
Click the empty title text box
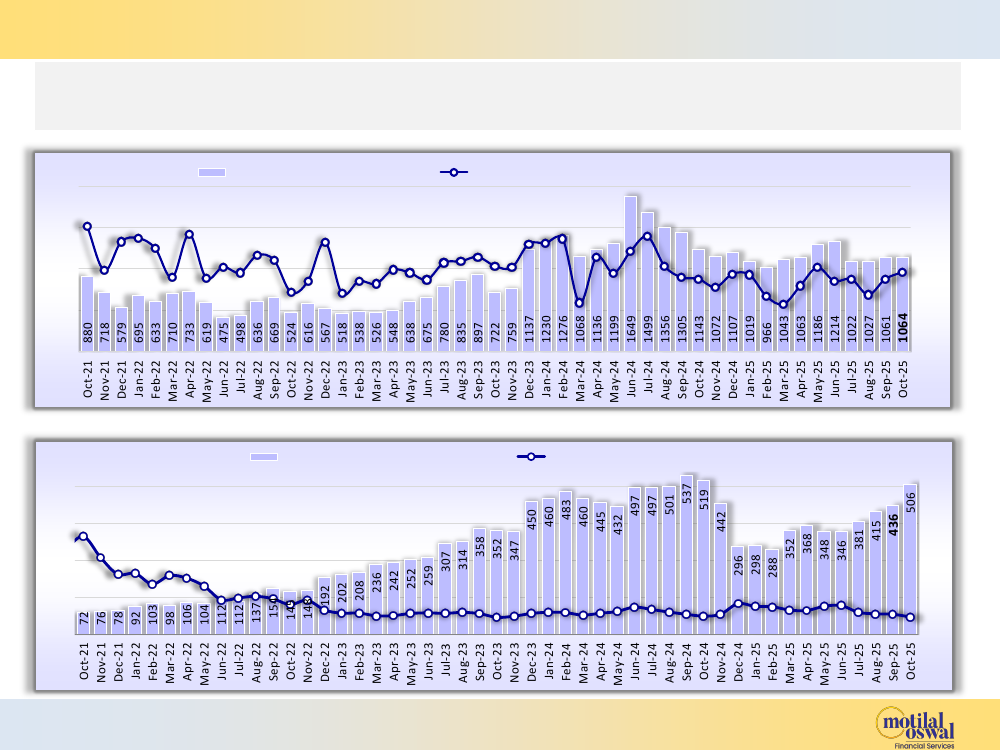[x=498, y=96]
